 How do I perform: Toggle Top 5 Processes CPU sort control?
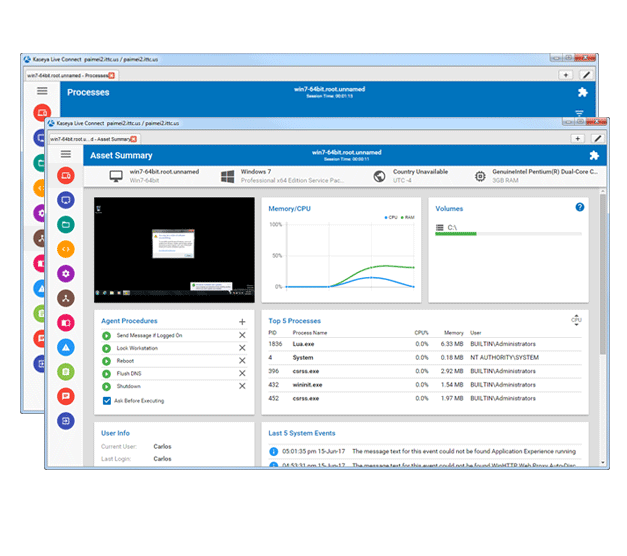point(576,320)
